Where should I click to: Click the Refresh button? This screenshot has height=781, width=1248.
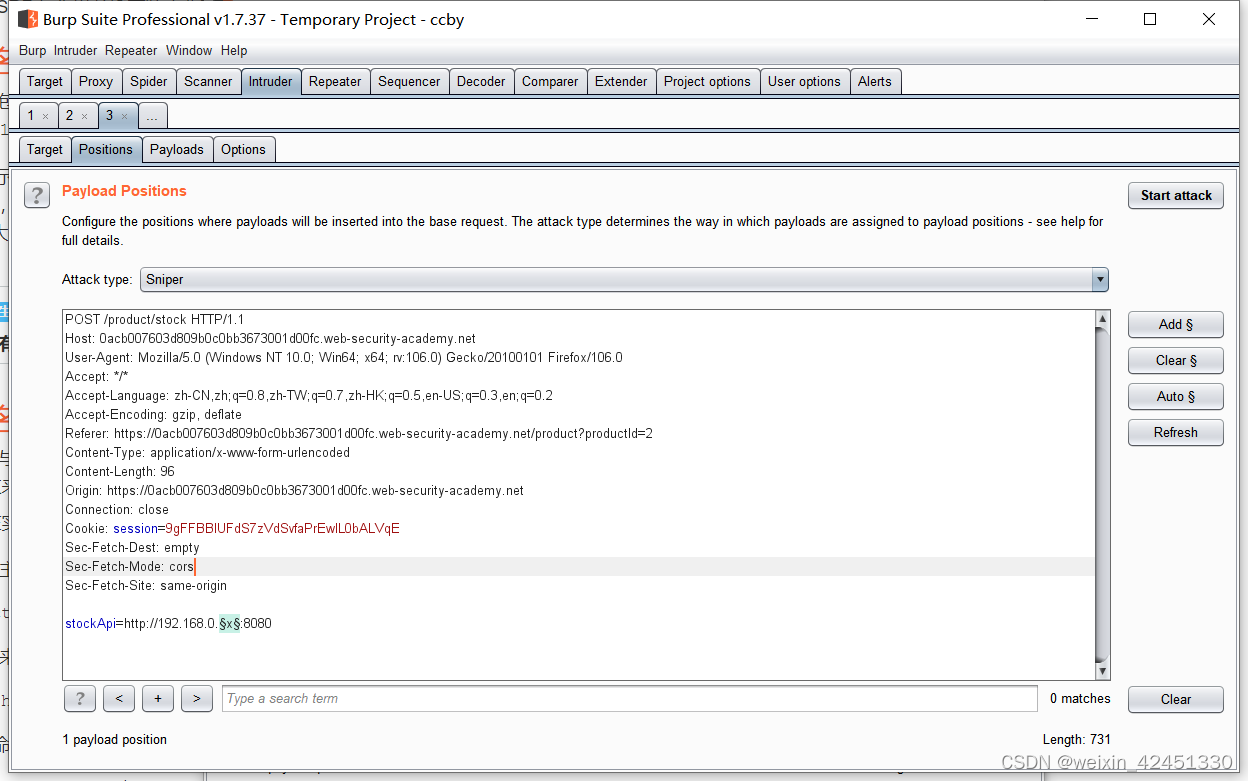[x=1176, y=432]
